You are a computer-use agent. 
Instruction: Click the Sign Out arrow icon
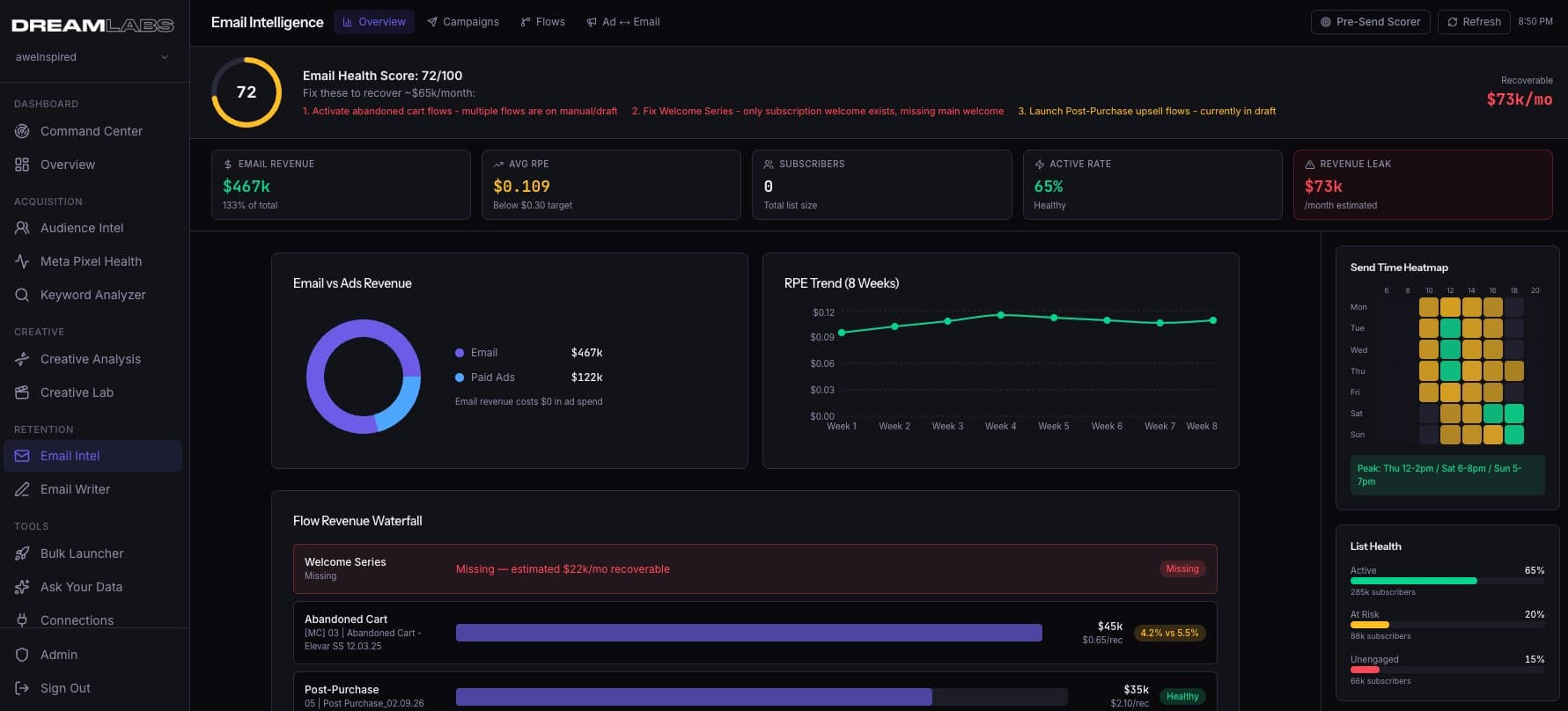coord(22,688)
